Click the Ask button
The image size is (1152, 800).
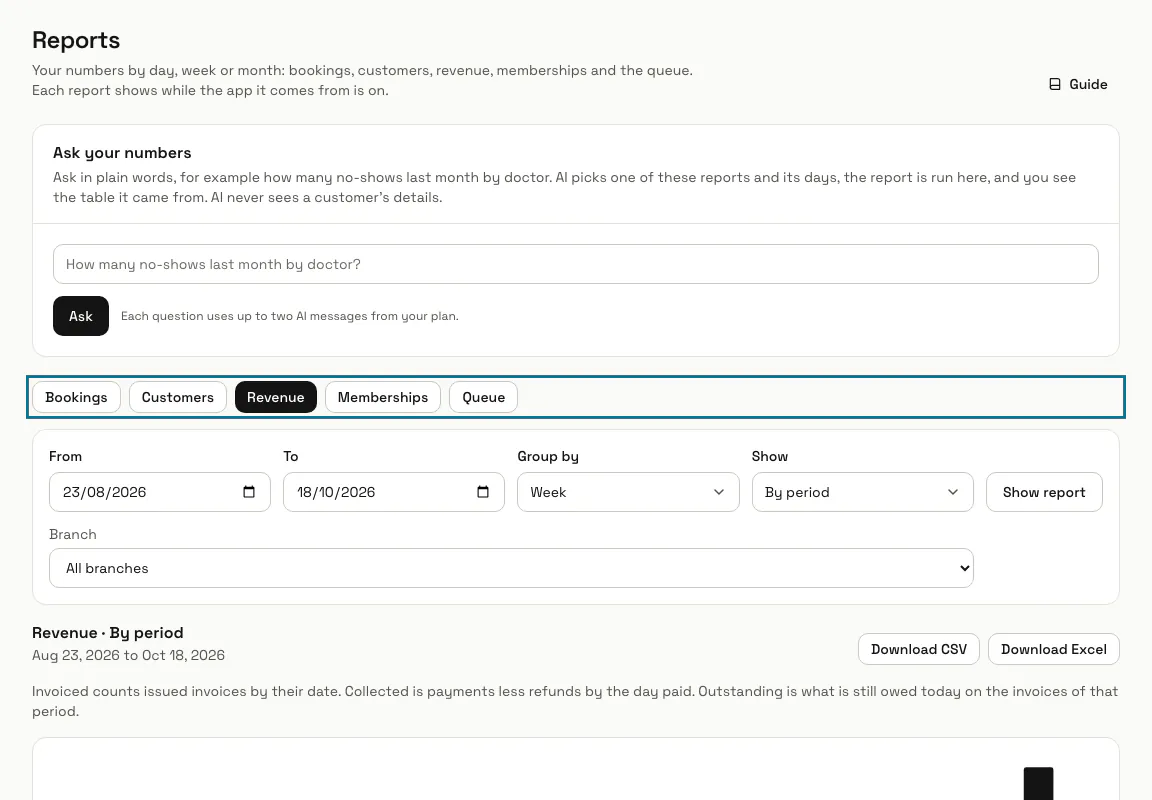coord(81,316)
